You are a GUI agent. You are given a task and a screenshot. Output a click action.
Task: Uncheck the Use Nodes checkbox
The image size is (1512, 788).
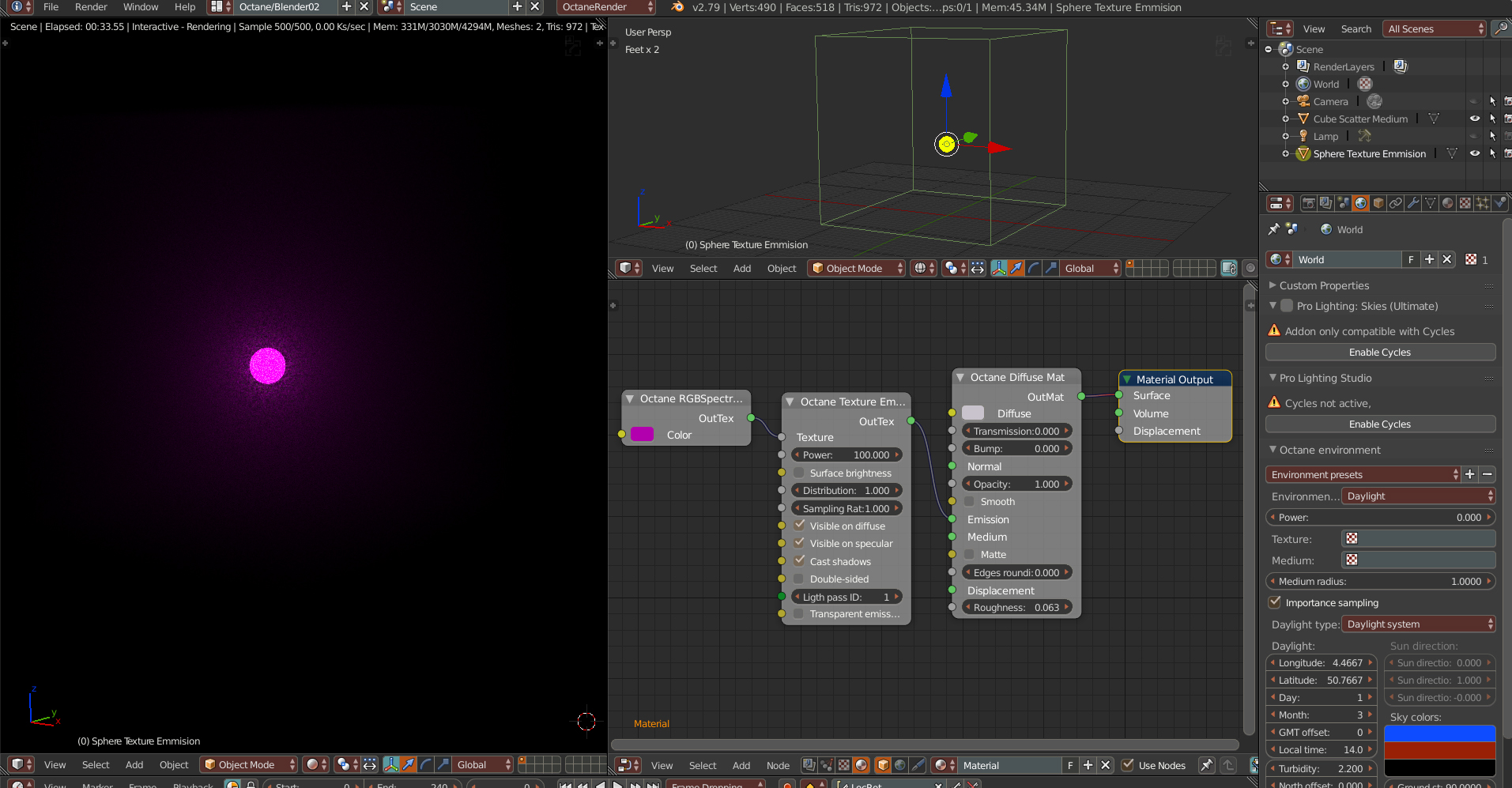1128,765
